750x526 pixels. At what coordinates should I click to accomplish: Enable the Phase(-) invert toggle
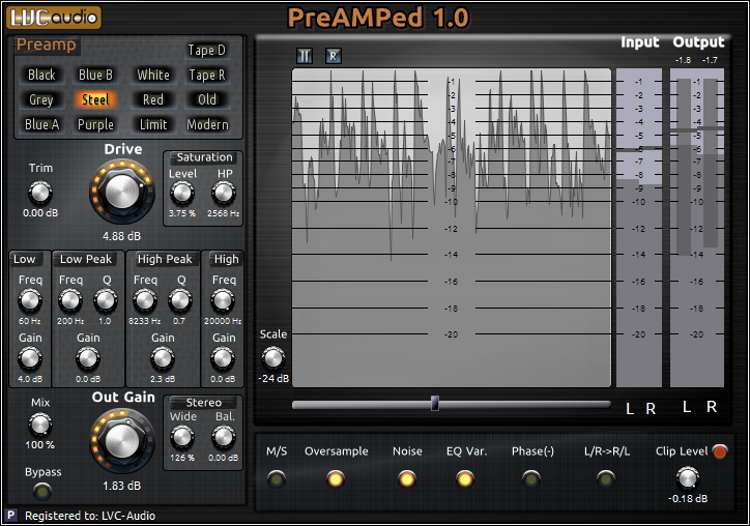531,479
